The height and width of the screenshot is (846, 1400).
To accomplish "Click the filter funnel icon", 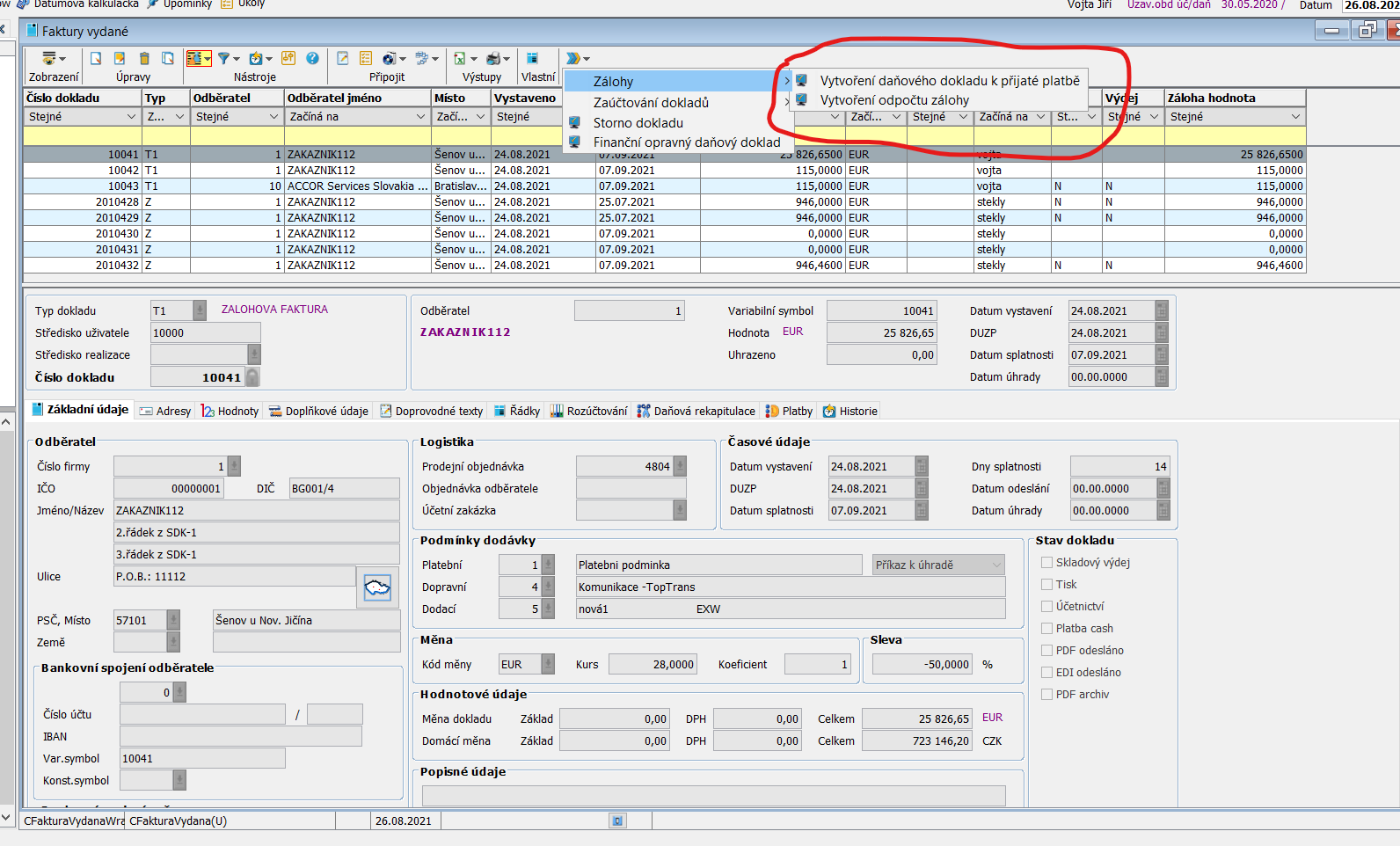I will click(224, 58).
